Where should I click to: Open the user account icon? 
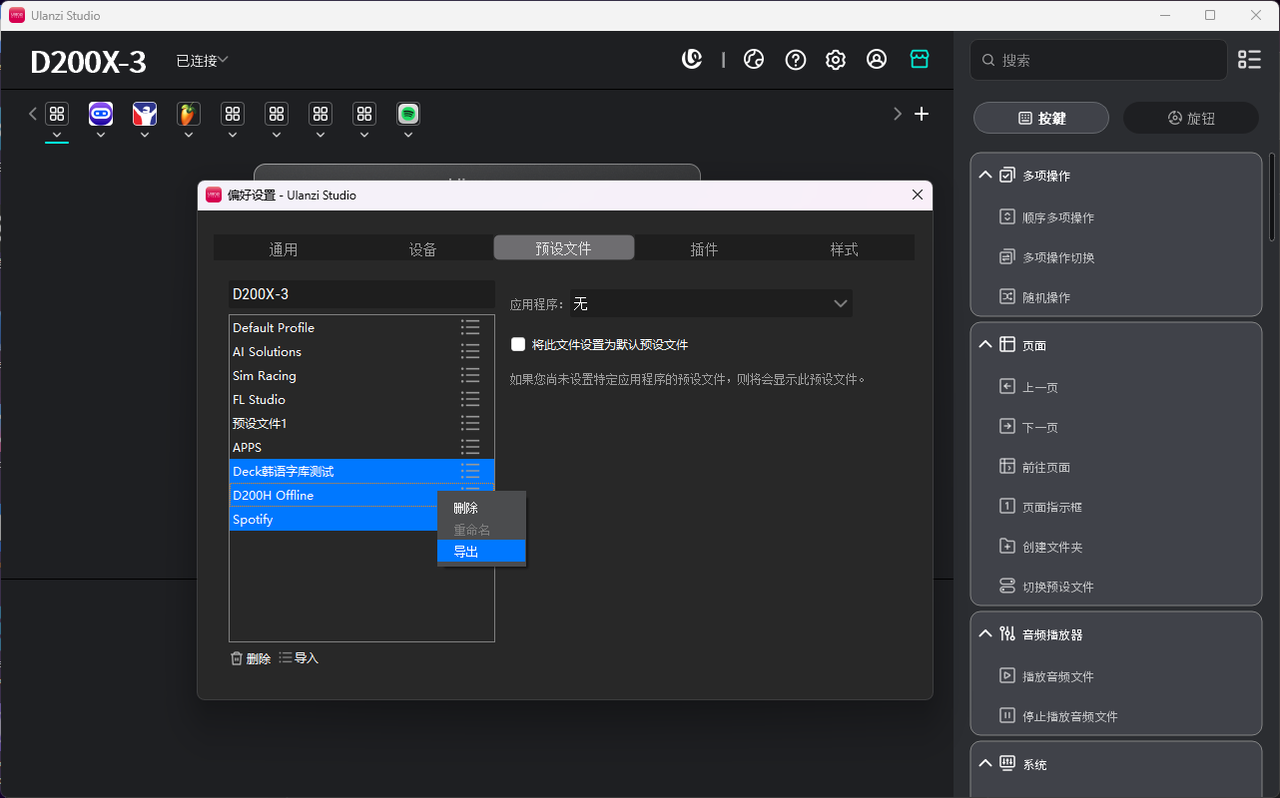click(x=876, y=60)
